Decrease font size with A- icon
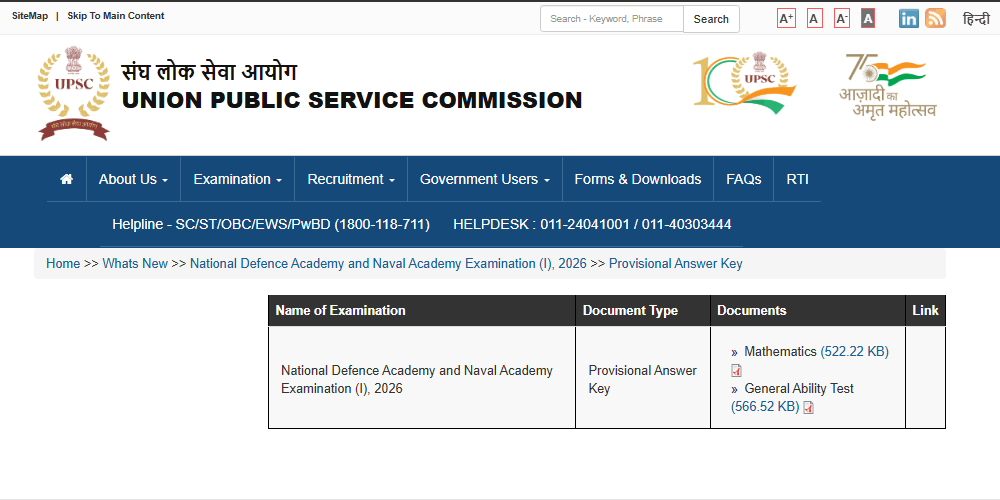This screenshot has width=1000, height=500. pos(842,18)
